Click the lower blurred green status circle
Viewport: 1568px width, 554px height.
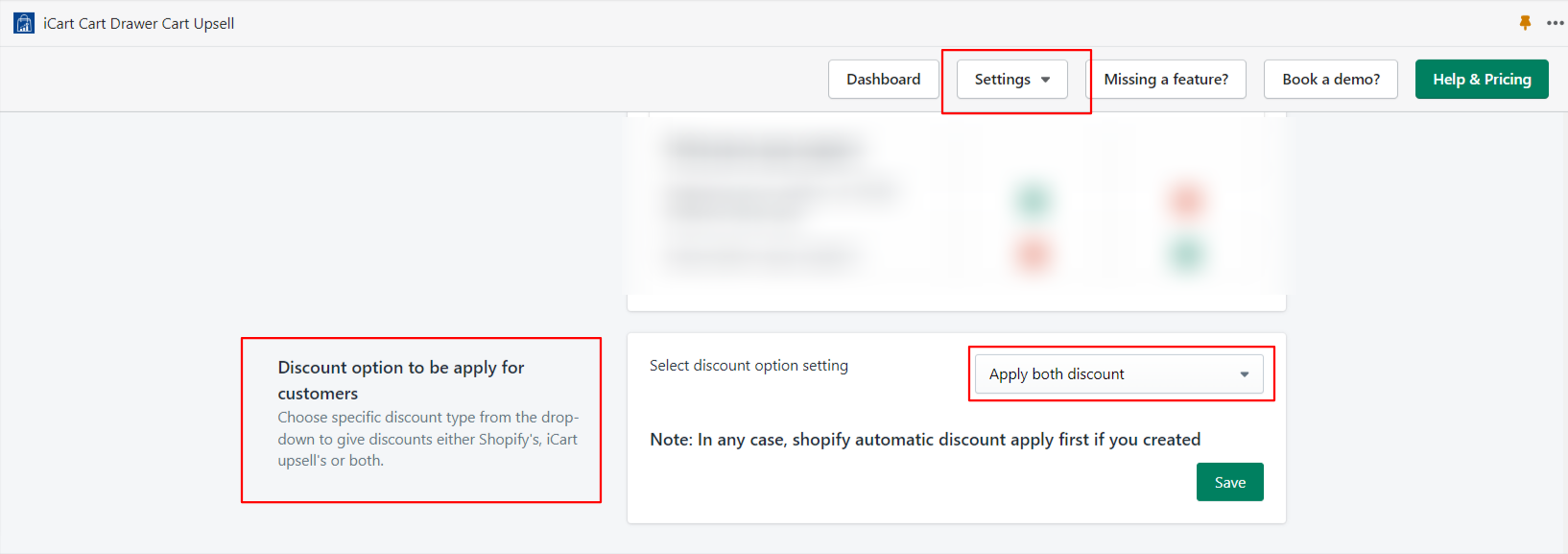pos(1187,254)
